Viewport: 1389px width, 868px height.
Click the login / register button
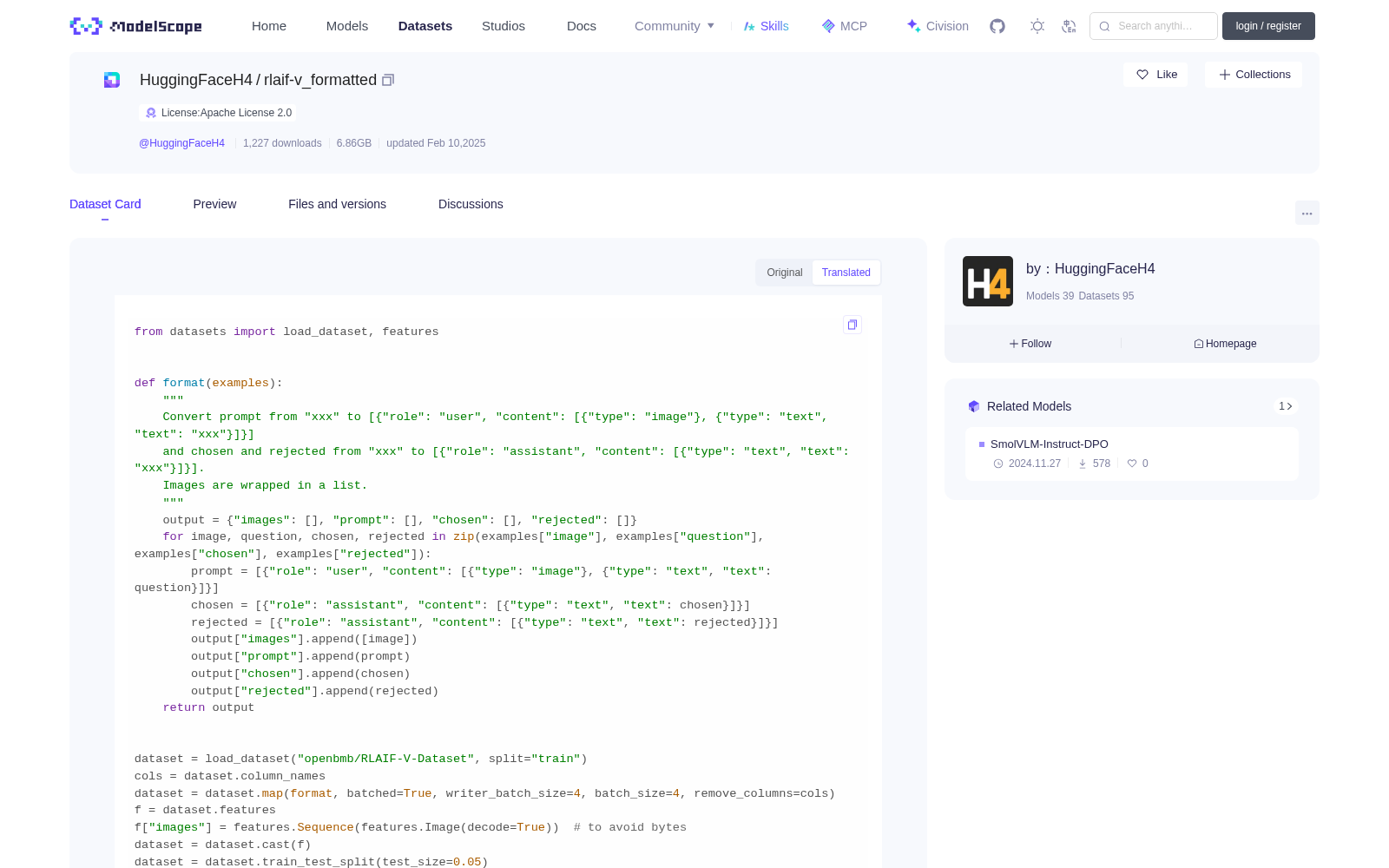tap(1268, 26)
